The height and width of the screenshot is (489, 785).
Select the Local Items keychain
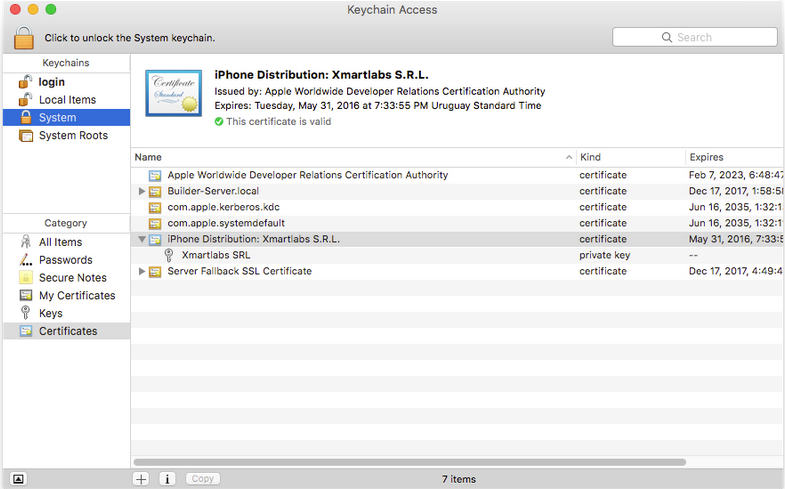[x=67, y=100]
